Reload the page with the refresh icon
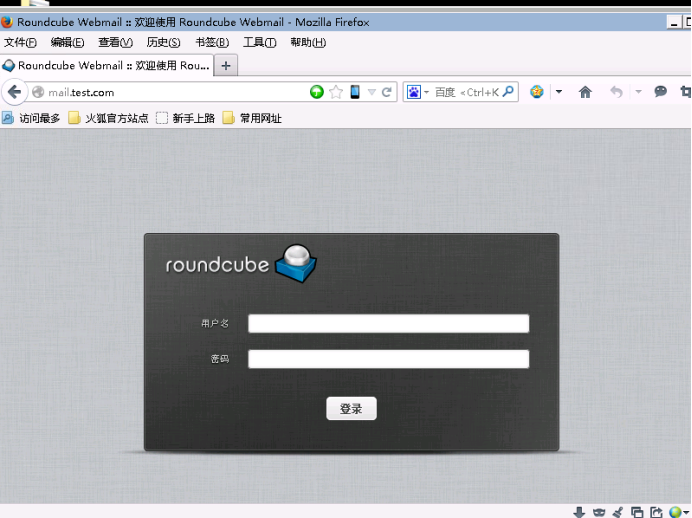This screenshot has height=518, width=692. 387,92
